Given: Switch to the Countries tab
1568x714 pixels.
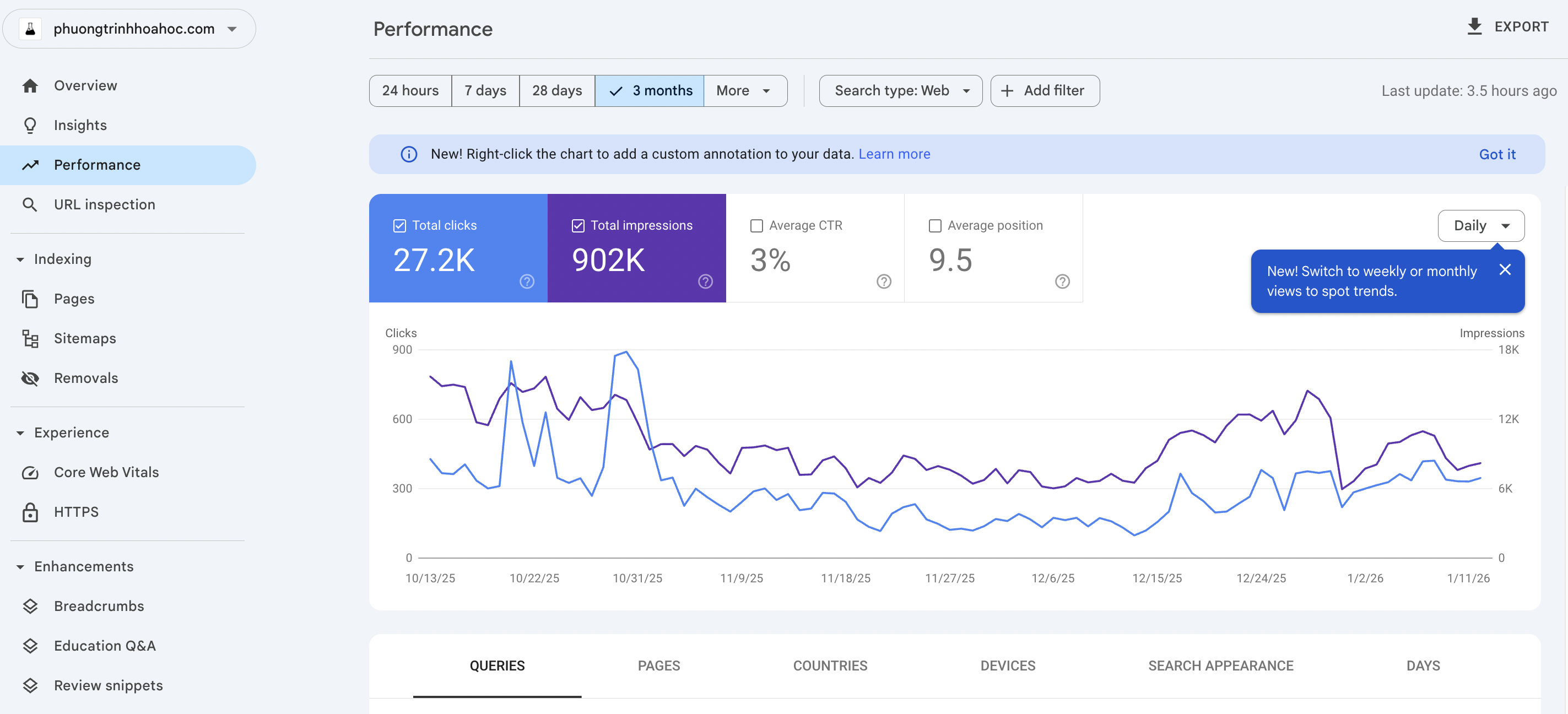Looking at the screenshot, I should coord(829,666).
